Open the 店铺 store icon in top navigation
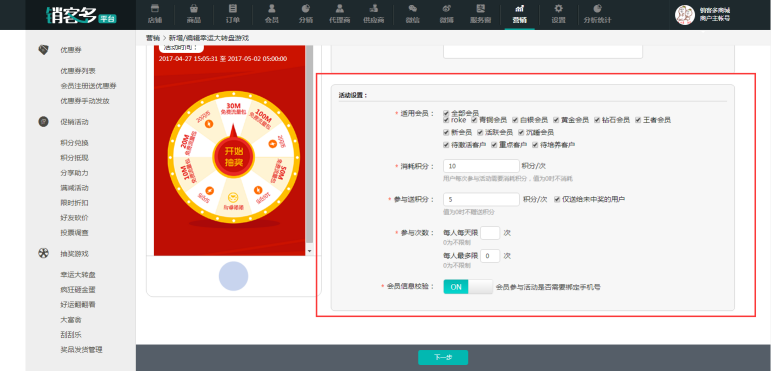The image size is (771, 371). click(x=154, y=8)
